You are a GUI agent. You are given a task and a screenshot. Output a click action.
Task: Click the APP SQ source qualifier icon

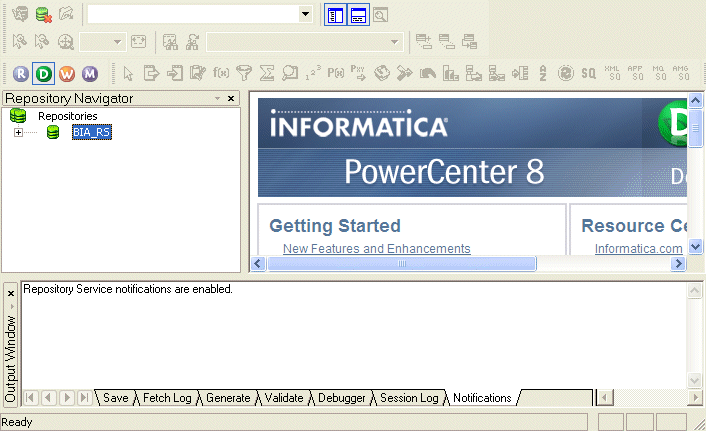[x=635, y=73]
